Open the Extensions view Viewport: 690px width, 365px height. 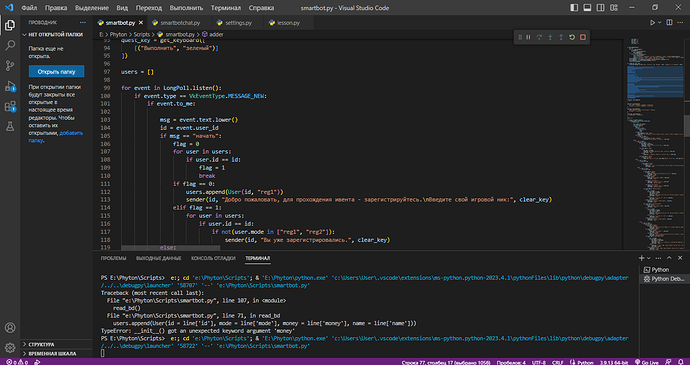(10, 106)
